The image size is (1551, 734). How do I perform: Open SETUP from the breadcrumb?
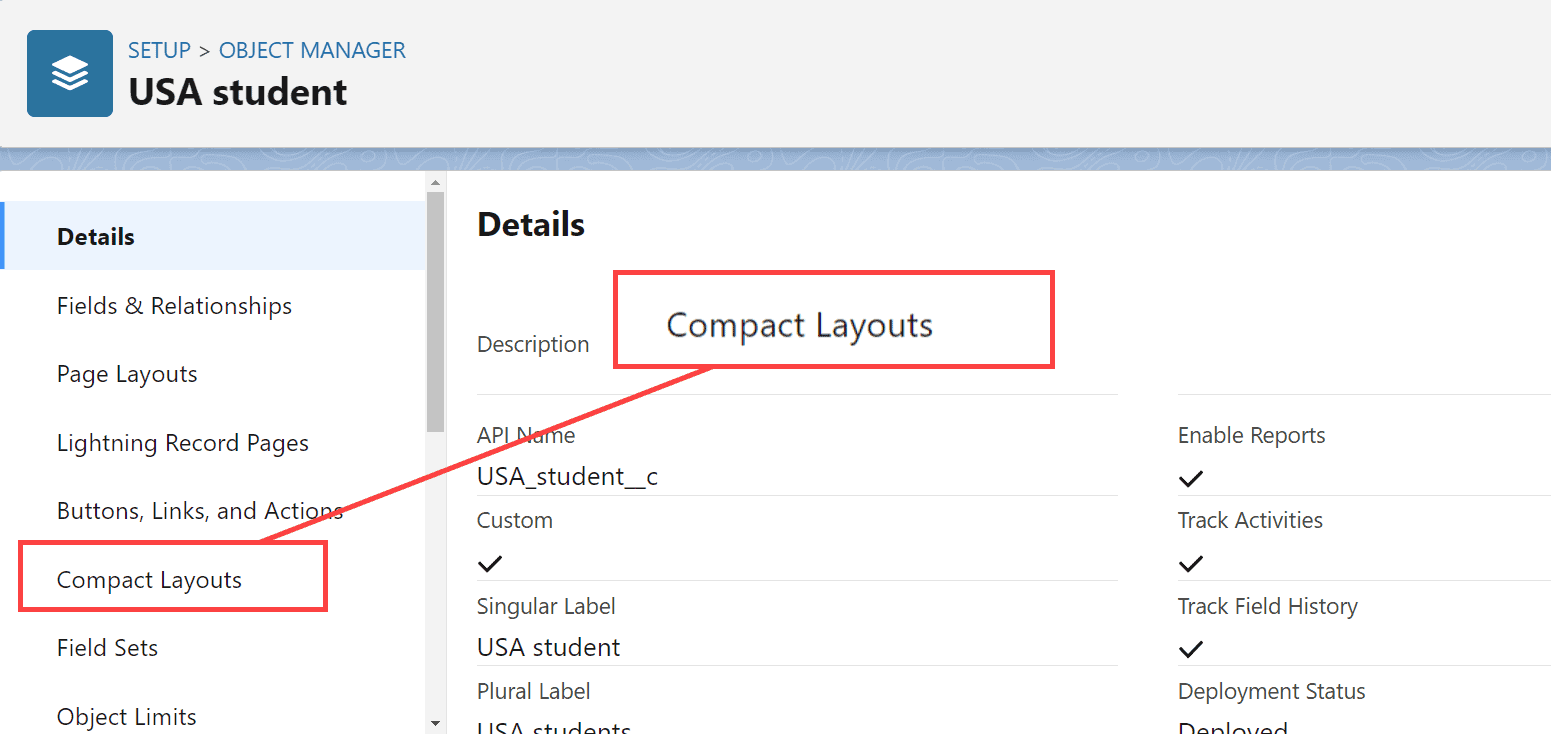tap(159, 49)
